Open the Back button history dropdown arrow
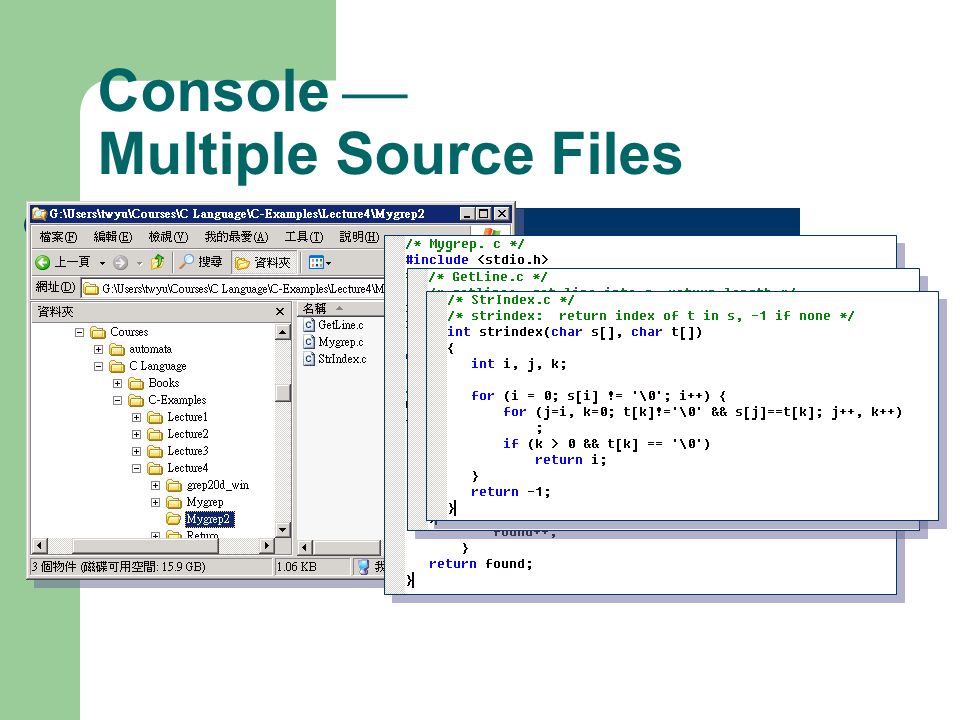The image size is (960, 720). click(102, 263)
